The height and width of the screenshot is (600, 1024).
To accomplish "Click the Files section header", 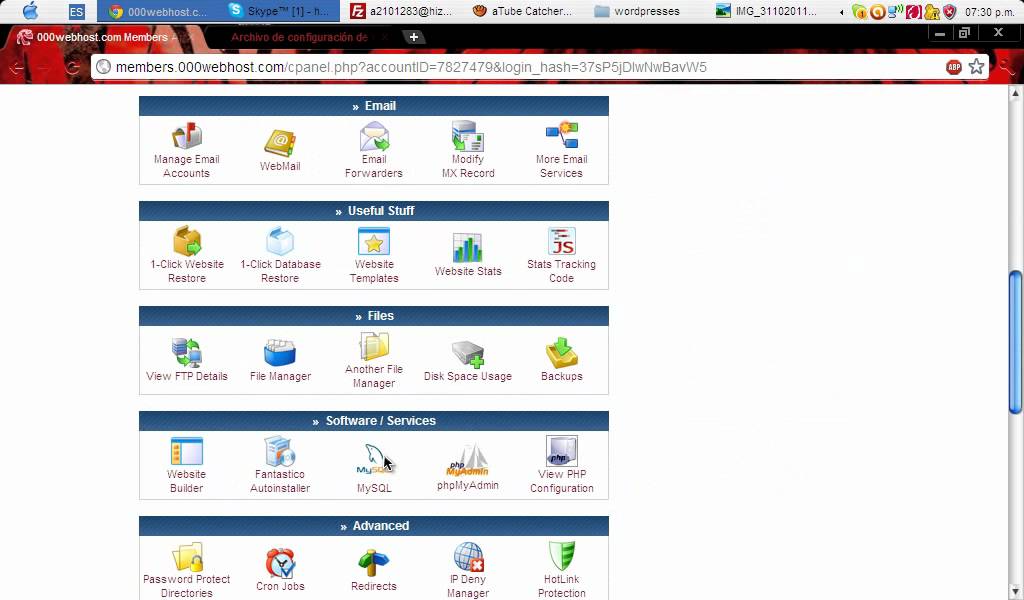I will [374, 316].
